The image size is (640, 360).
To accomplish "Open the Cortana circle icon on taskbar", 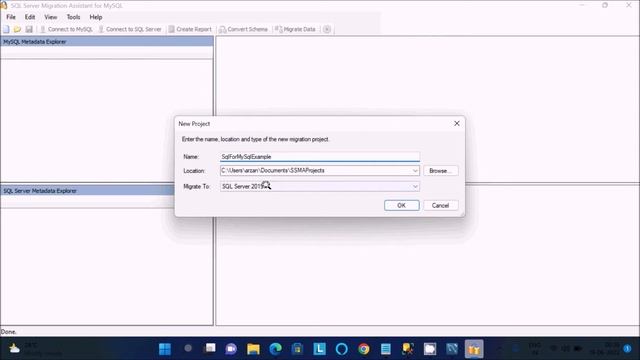I will tap(342, 349).
